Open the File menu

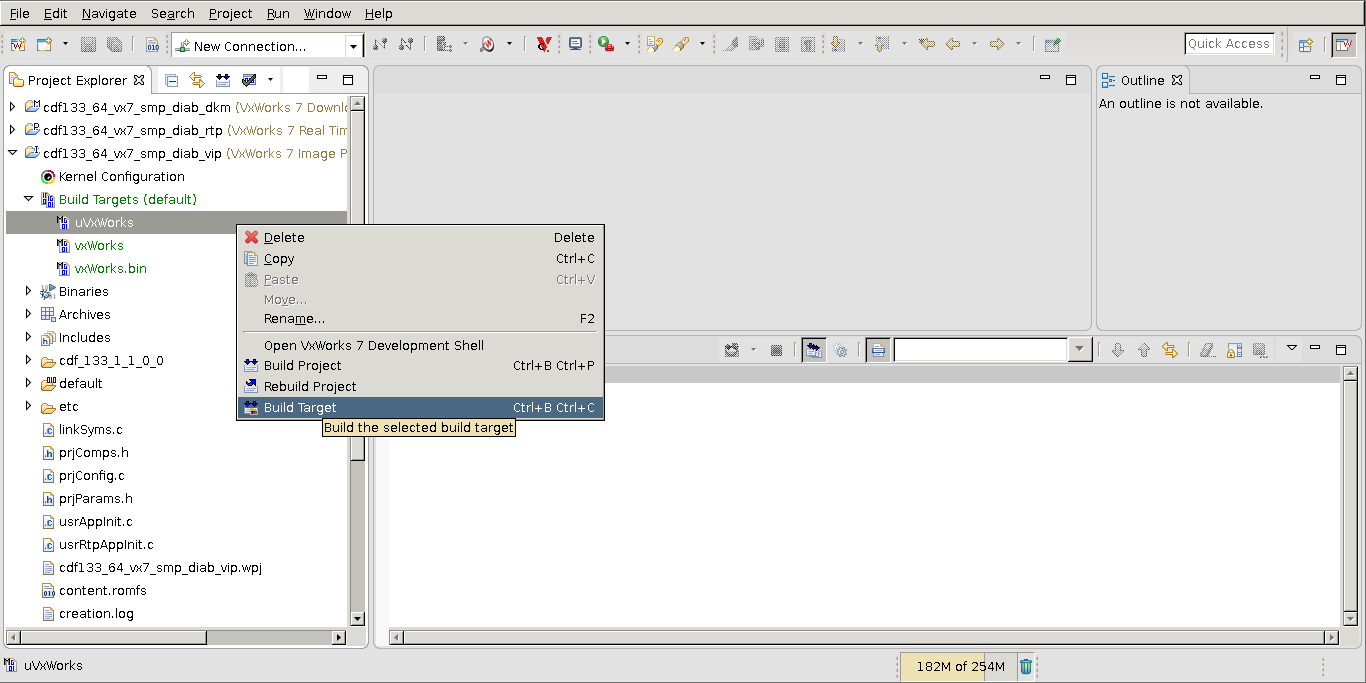point(19,13)
